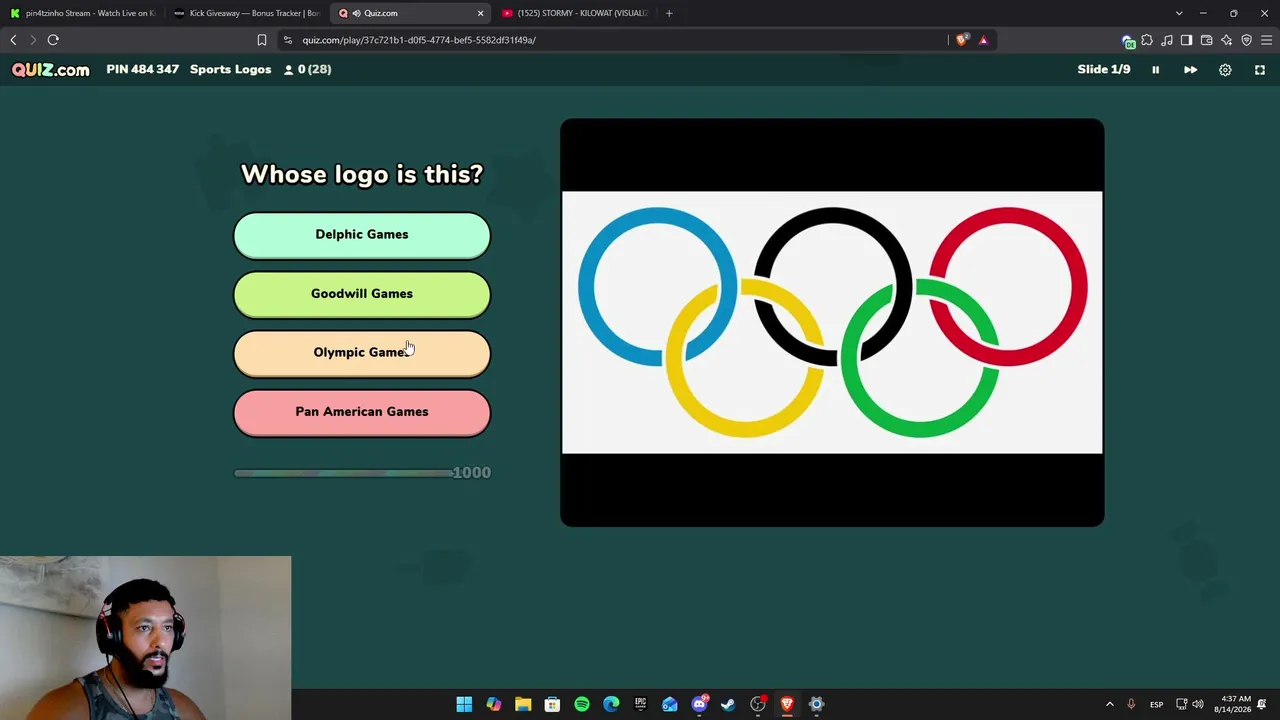Viewport: 1280px width, 720px height.
Task: Click the "Slide 1/9" counter
Action: 1104,70
